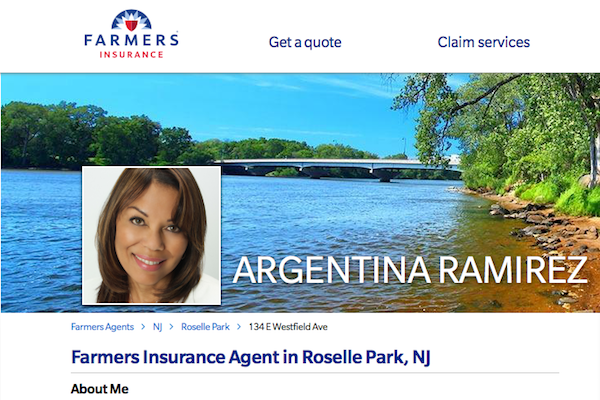Open the Get a quote page
Screen dimensions: 600x400
305,42
